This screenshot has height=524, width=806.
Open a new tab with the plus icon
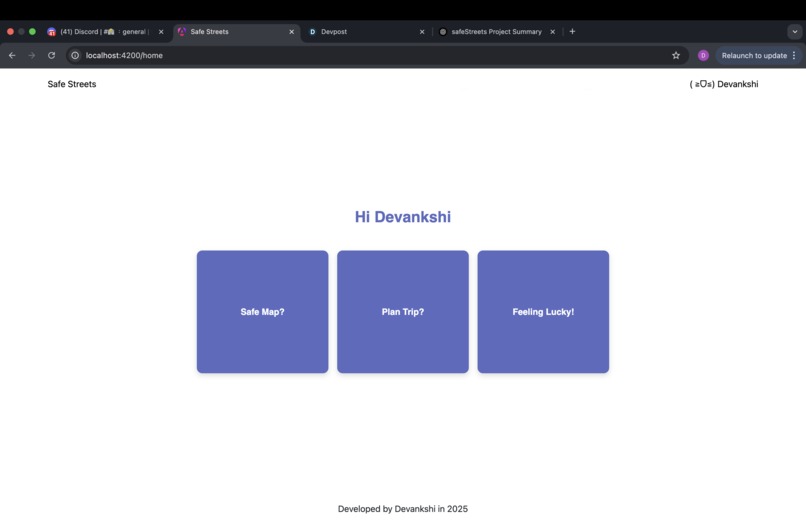coord(572,31)
